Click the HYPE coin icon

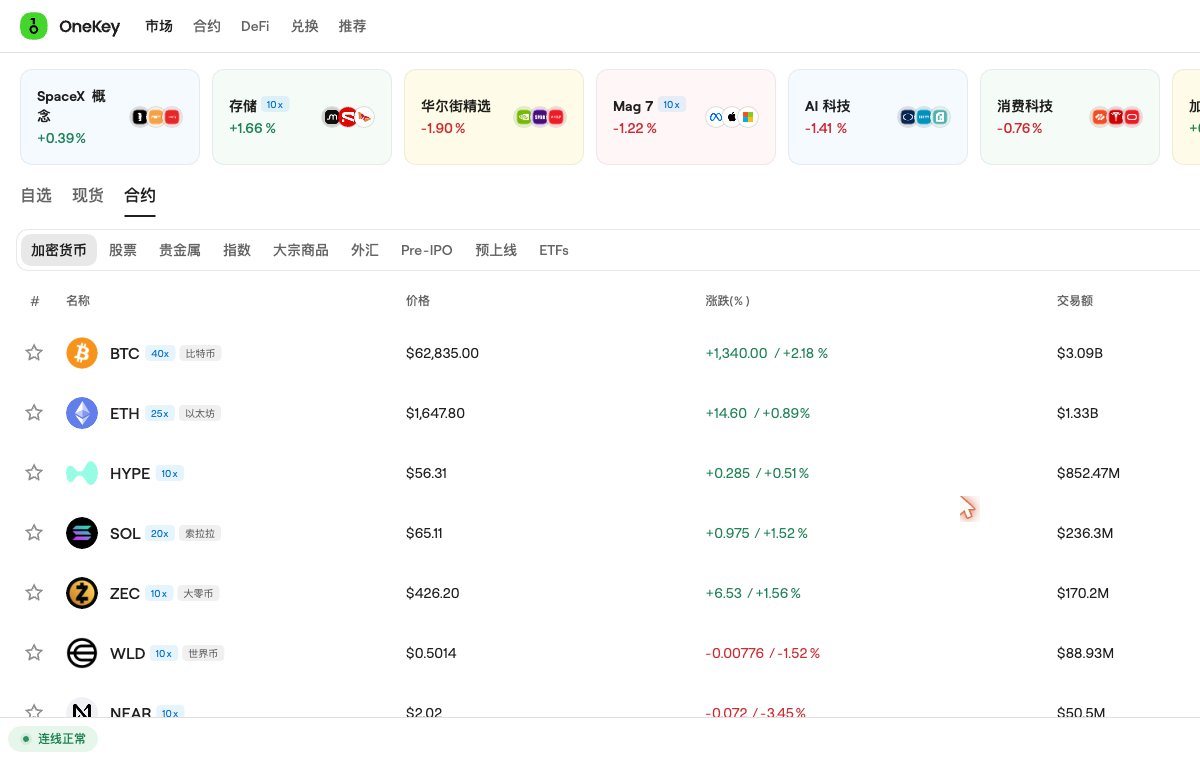(x=82, y=473)
